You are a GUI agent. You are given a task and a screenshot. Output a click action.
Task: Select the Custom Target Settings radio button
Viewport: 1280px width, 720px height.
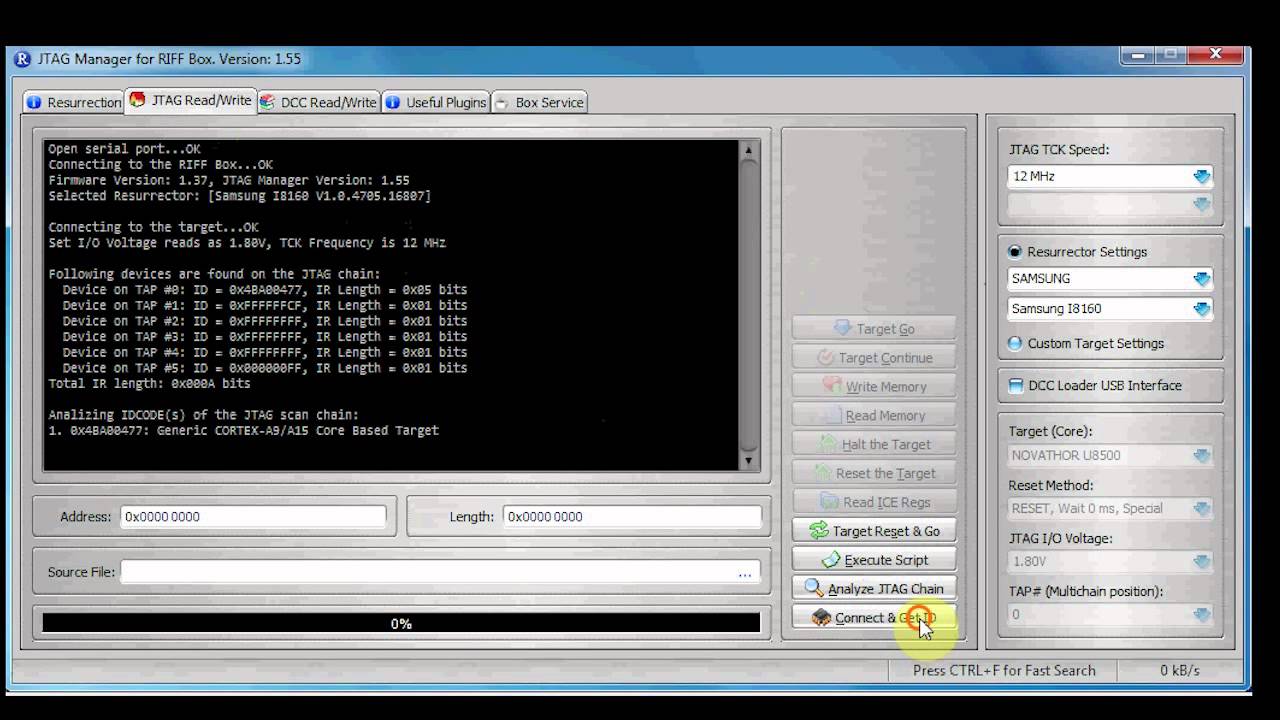pos(1016,343)
